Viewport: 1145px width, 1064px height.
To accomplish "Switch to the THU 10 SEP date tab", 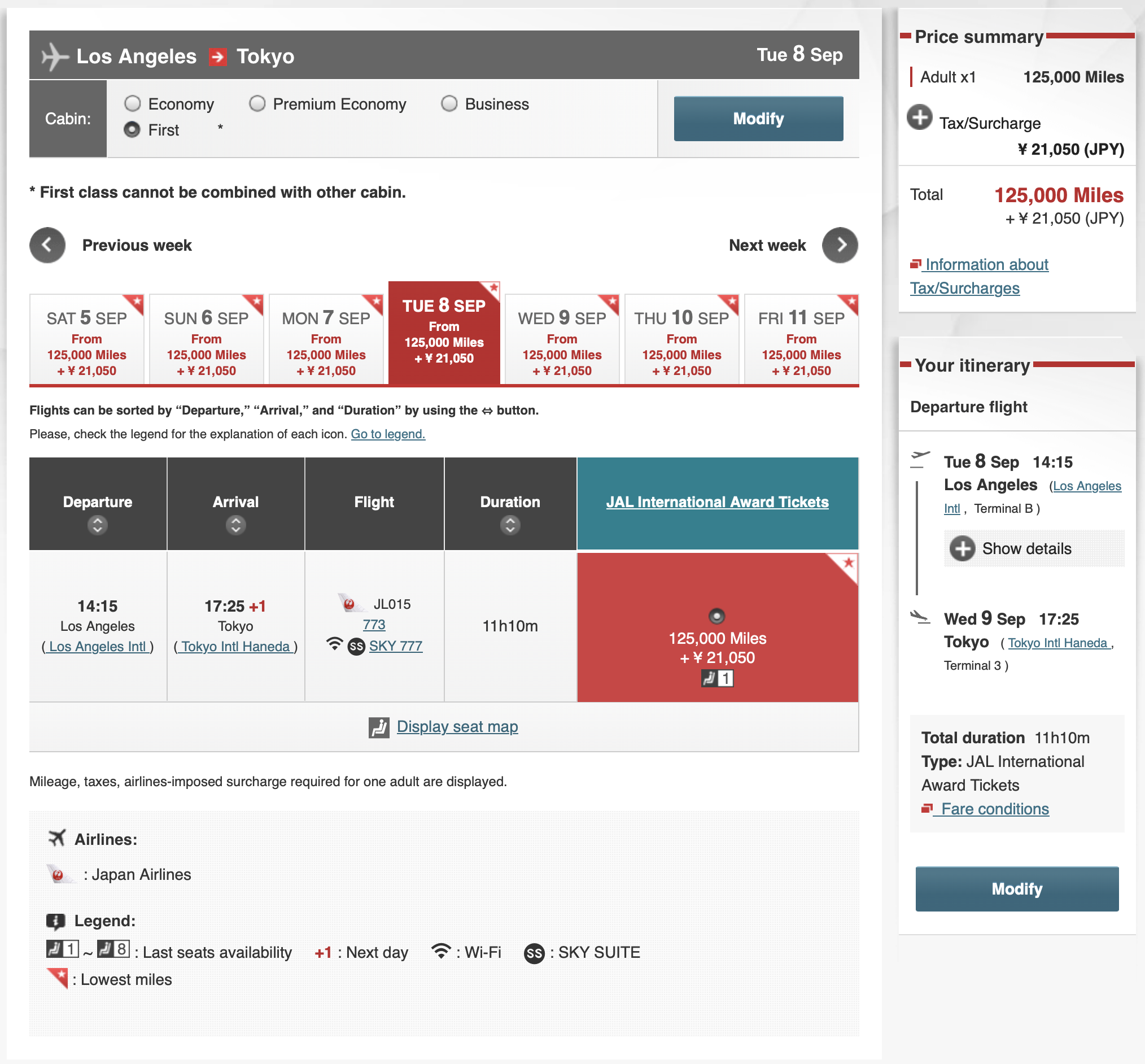I will pyautogui.click(x=681, y=339).
